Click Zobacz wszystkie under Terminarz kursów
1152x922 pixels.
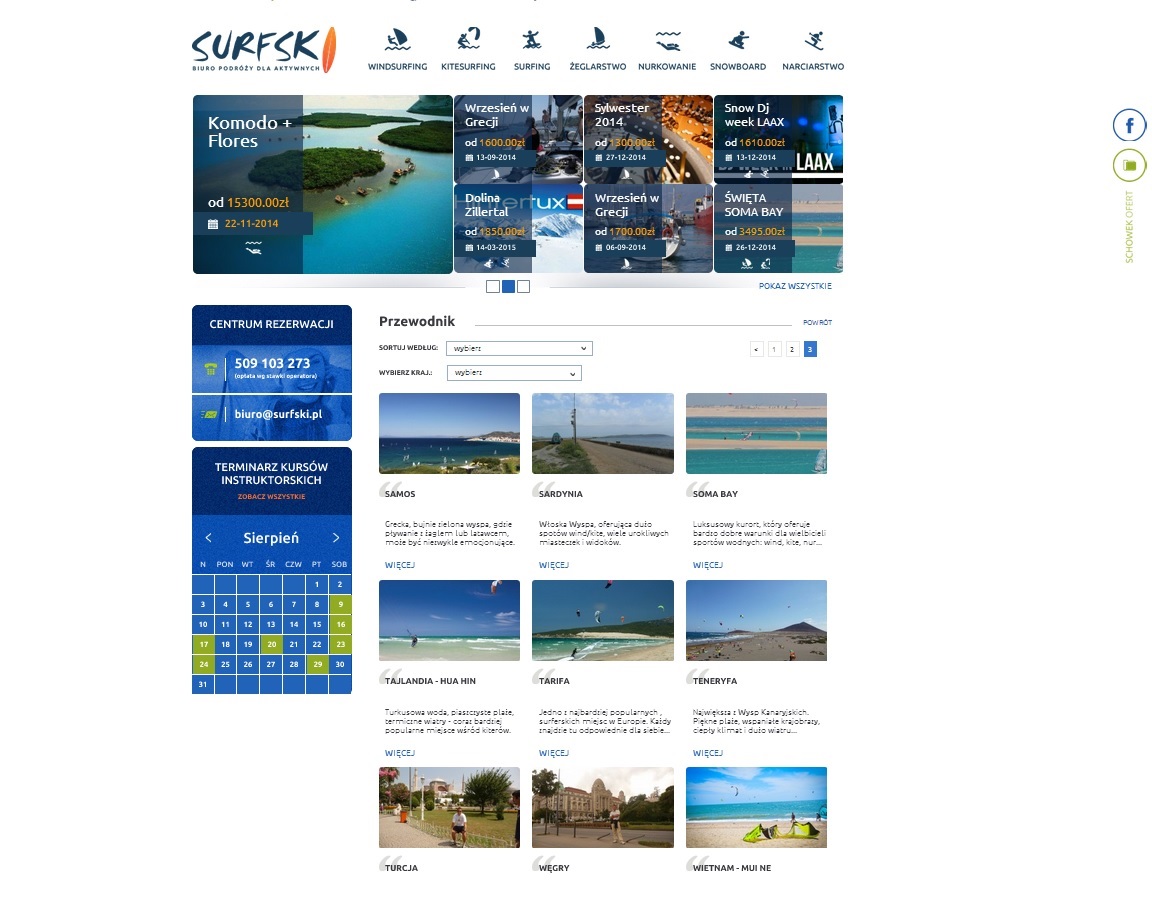point(271,497)
